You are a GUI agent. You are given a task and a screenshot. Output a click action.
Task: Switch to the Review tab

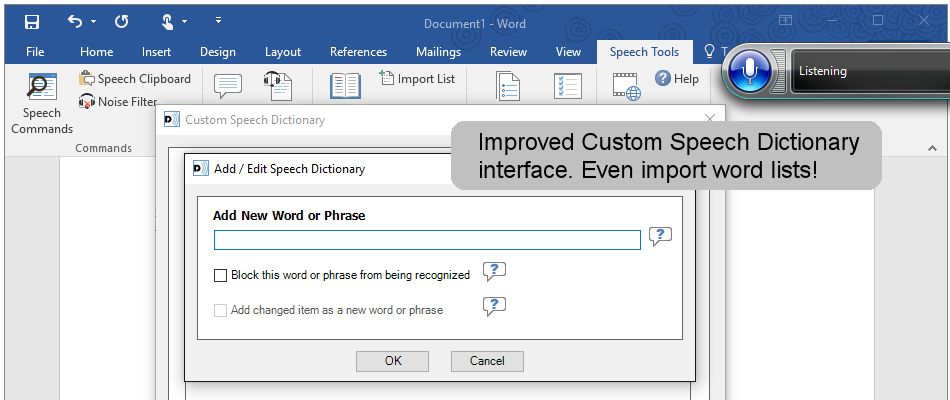[x=508, y=52]
